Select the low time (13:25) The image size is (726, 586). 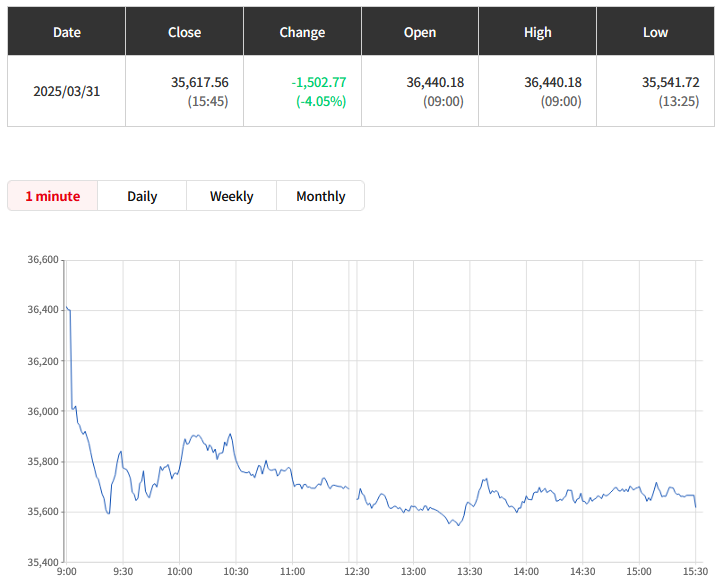point(679,101)
